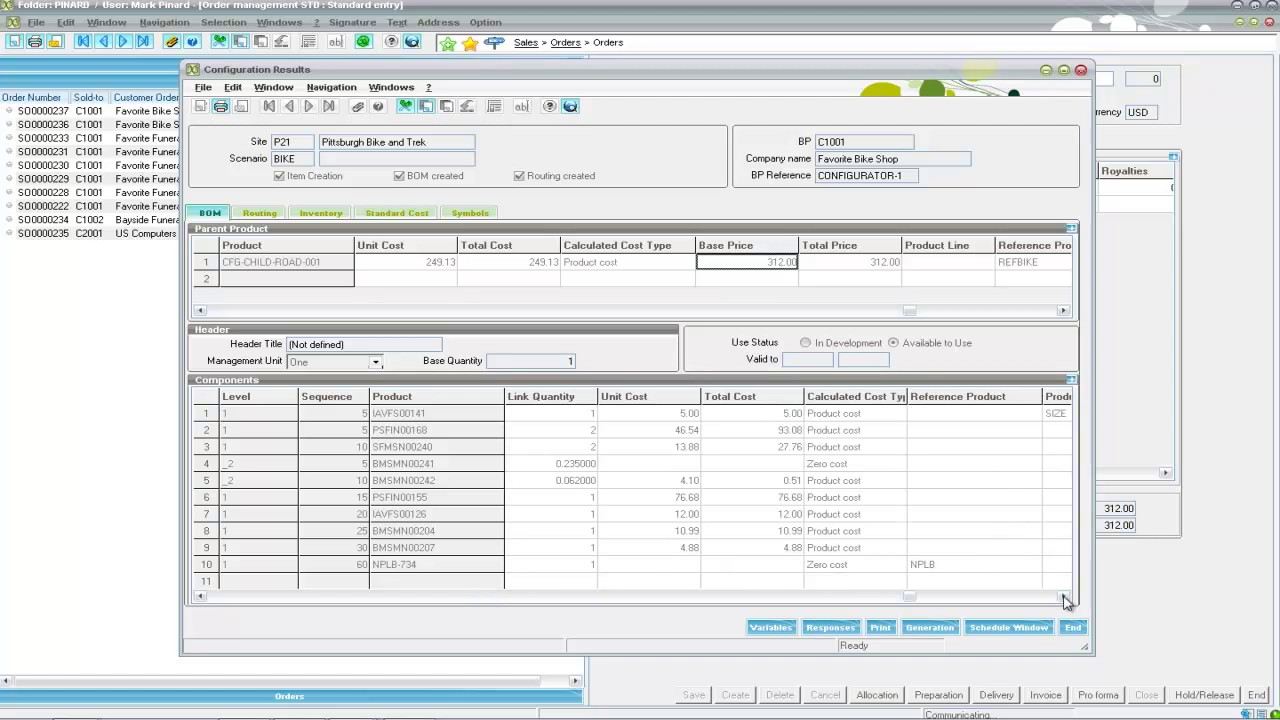Go to next record in Configuration Results toolbar

point(309,106)
